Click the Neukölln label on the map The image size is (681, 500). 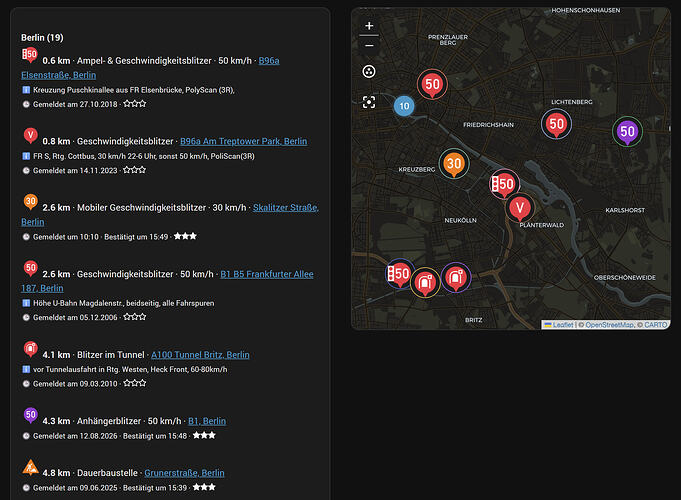pos(460,221)
